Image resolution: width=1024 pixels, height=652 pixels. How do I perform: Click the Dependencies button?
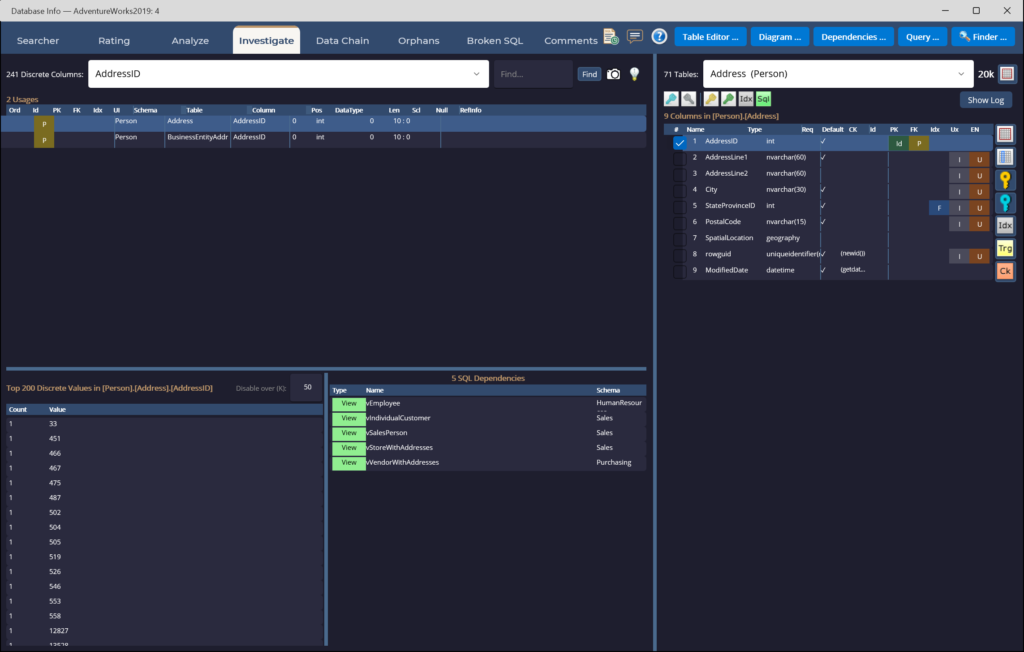853,37
